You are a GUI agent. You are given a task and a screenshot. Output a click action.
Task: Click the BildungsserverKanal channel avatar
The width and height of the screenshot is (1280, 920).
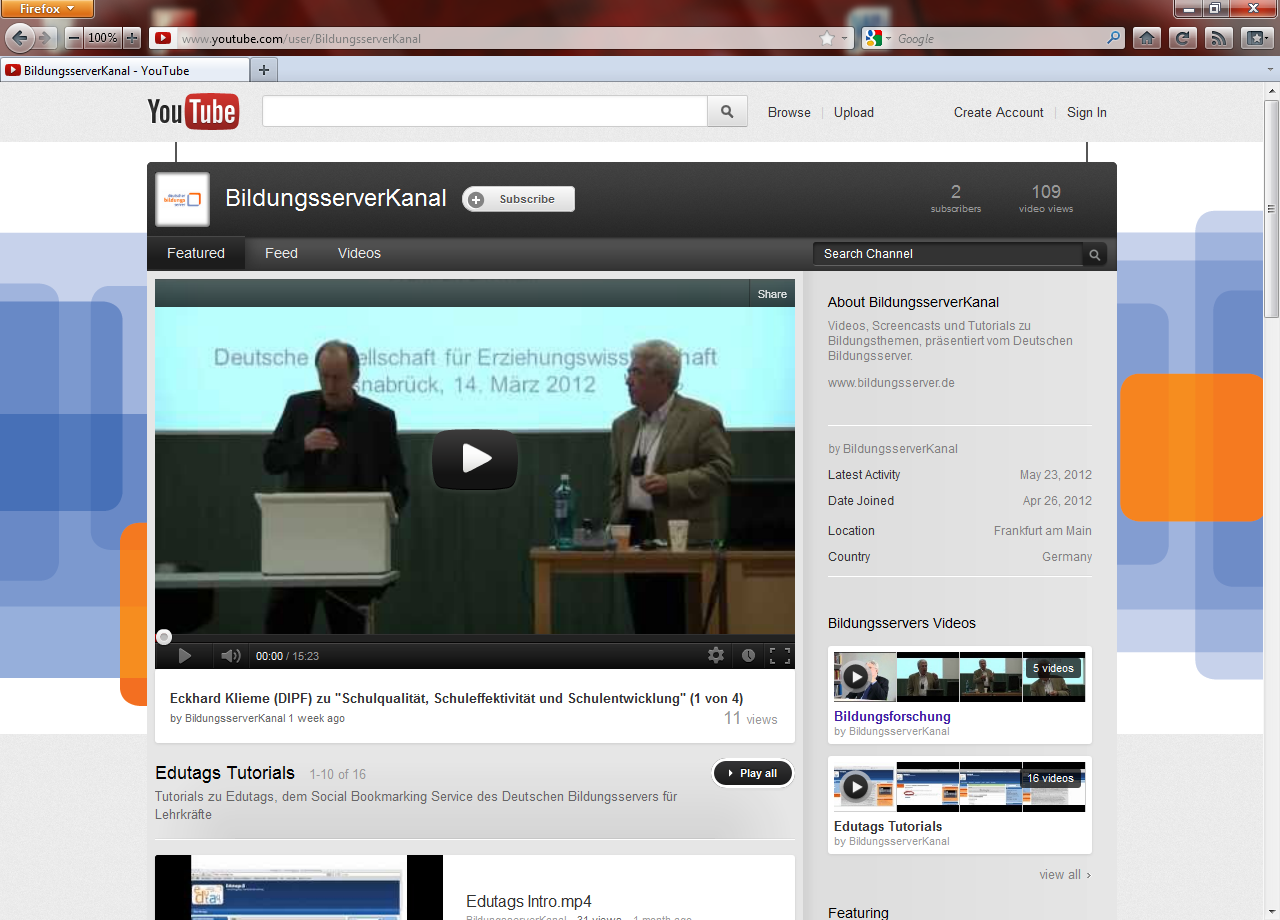pyautogui.click(x=183, y=199)
